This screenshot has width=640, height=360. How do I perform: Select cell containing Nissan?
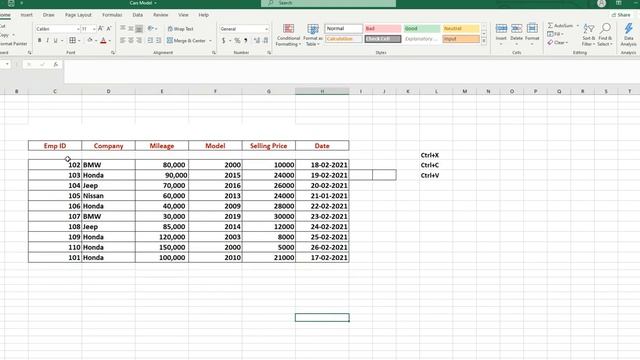point(108,196)
